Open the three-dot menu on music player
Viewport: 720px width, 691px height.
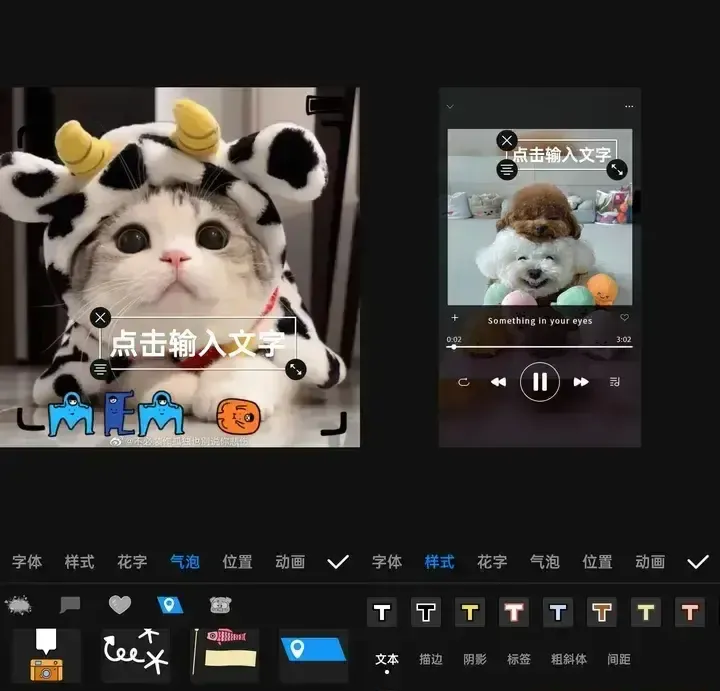point(629,106)
